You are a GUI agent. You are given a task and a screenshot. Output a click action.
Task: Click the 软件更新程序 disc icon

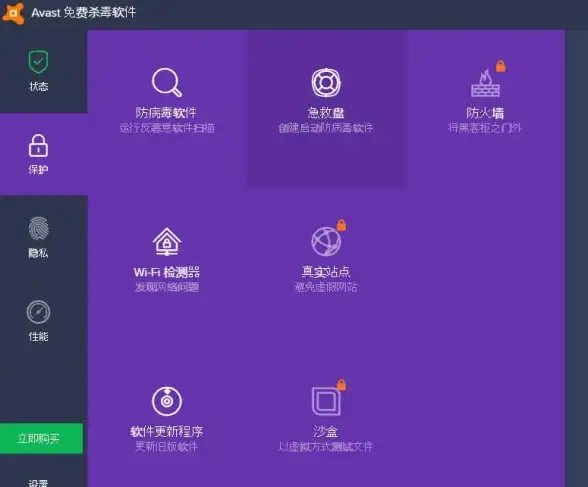click(x=167, y=401)
